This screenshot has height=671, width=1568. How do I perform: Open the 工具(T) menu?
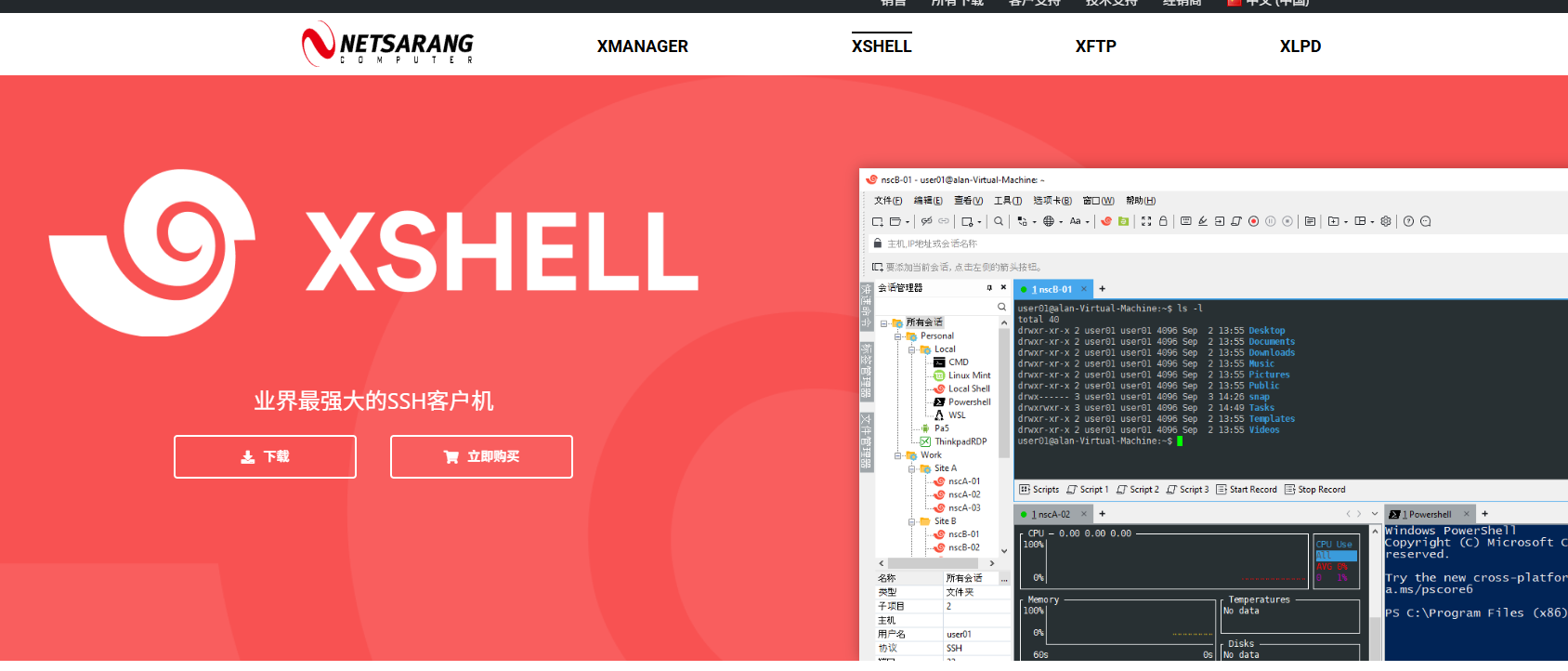click(1008, 201)
